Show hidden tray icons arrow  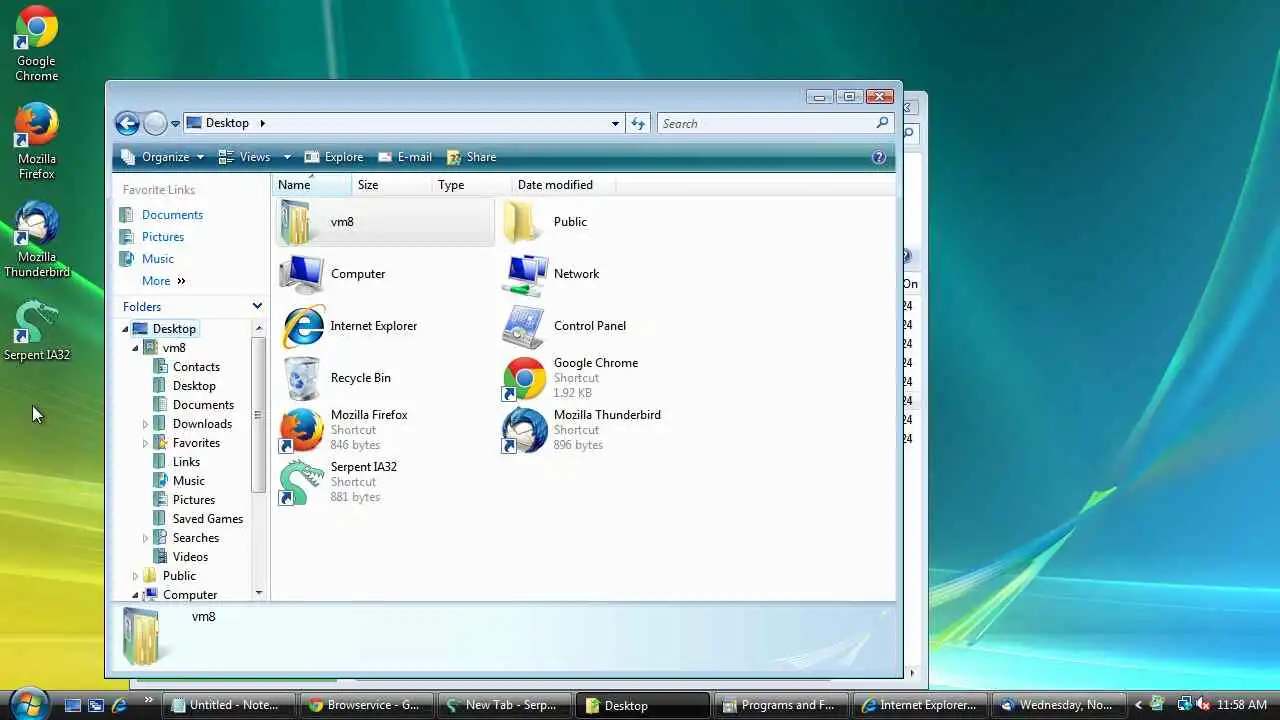click(x=1138, y=705)
